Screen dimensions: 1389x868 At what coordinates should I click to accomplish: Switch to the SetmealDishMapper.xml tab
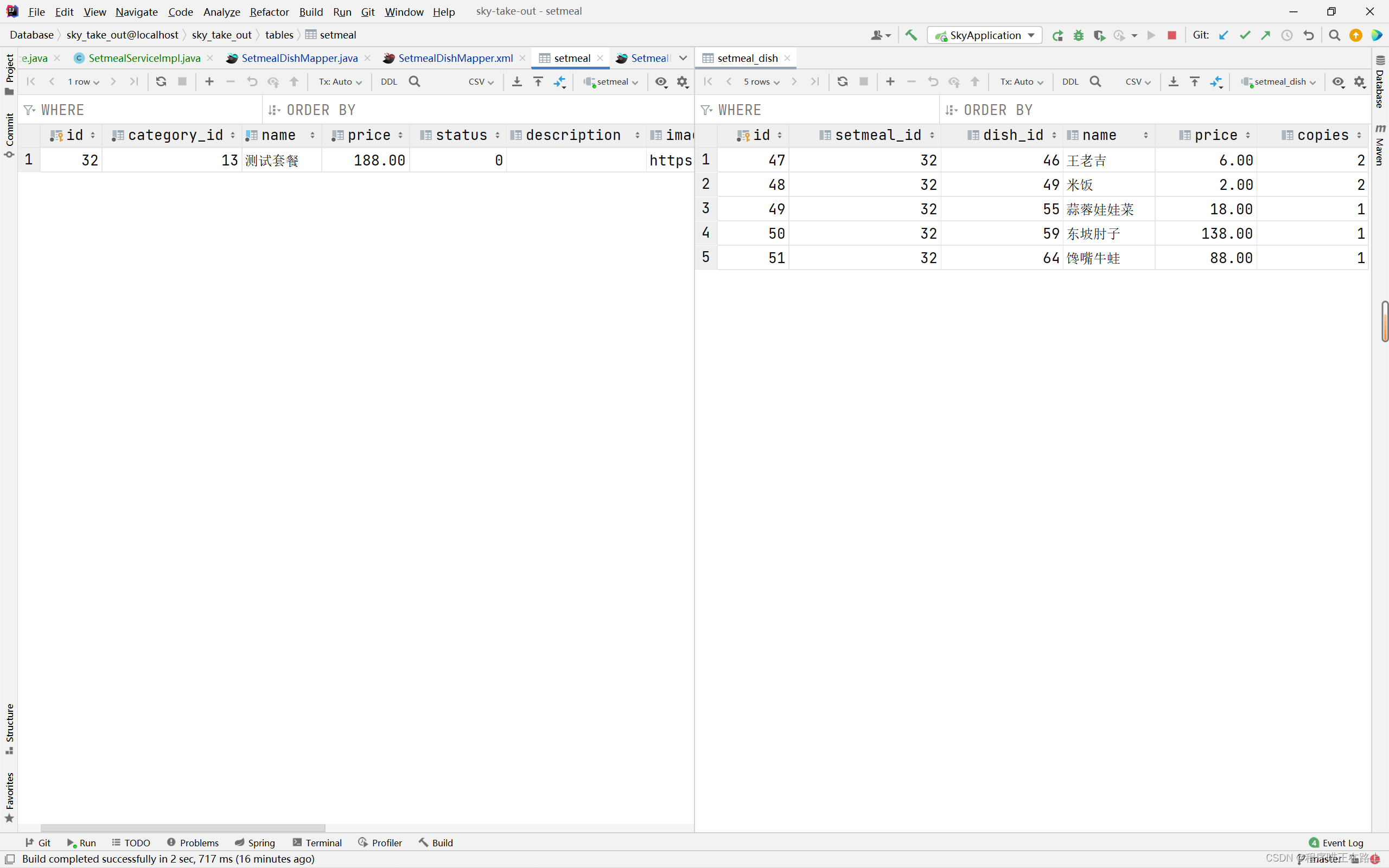pos(455,58)
